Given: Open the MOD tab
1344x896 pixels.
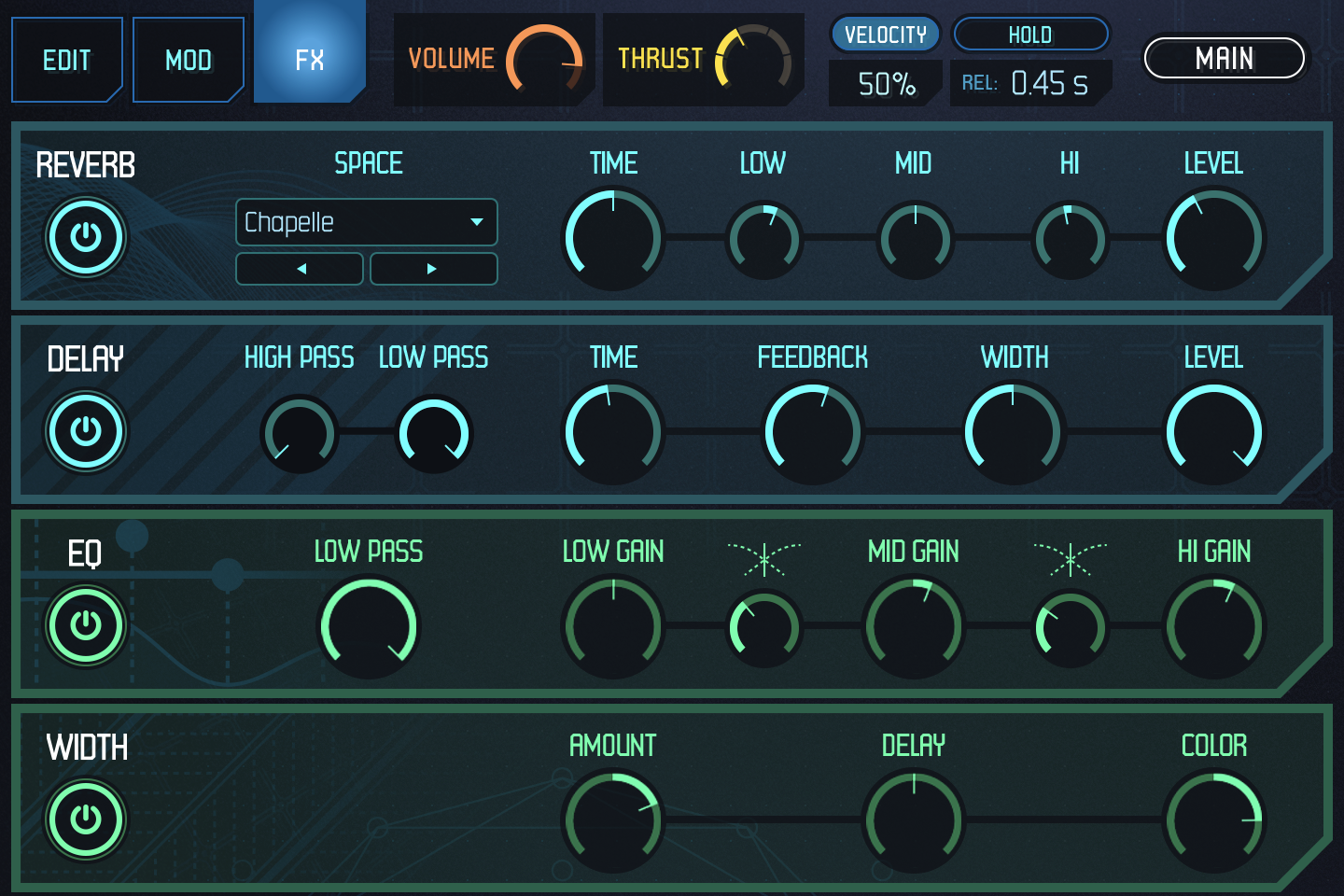Looking at the screenshot, I should click(188, 60).
